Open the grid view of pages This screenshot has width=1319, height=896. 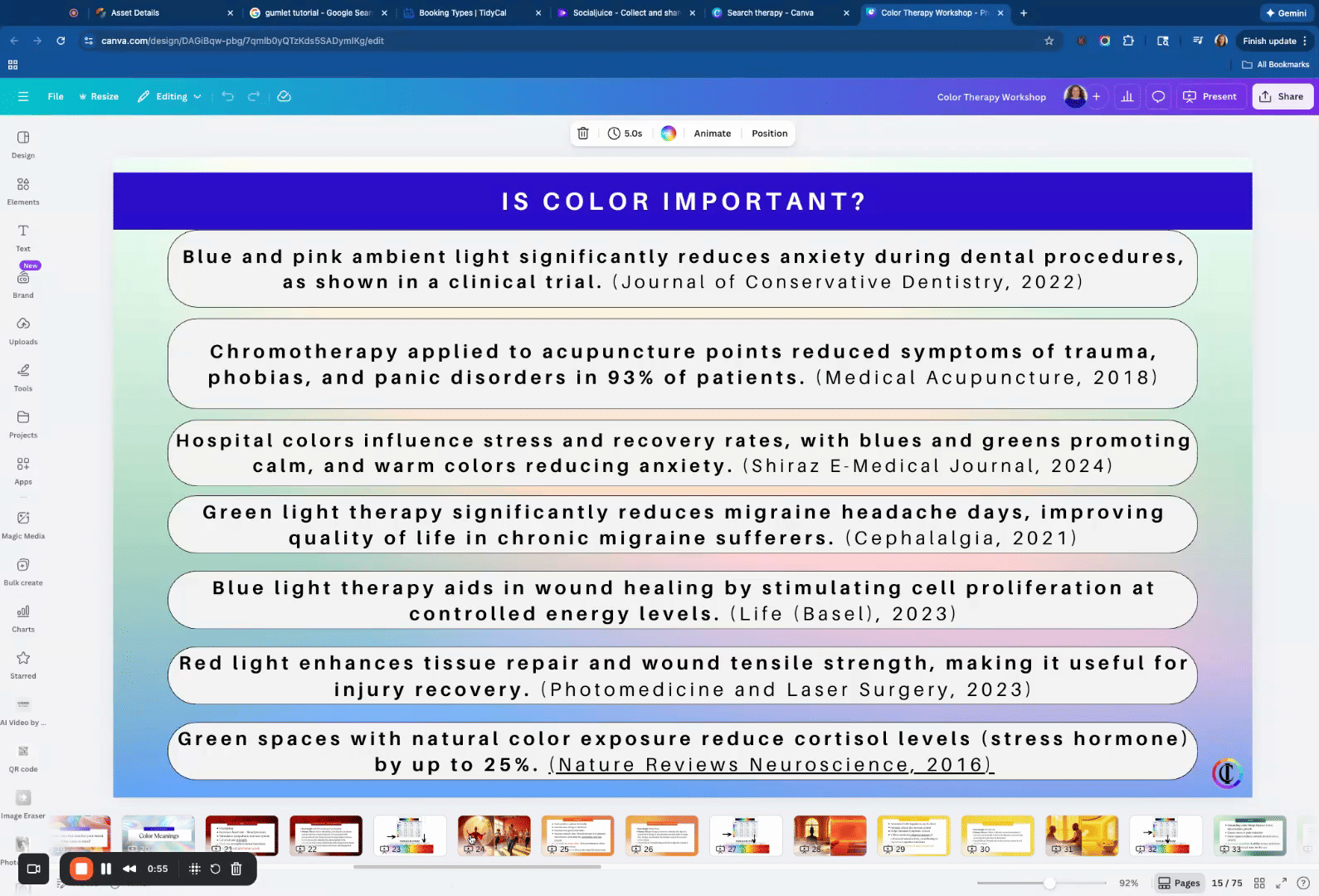coord(1259,883)
